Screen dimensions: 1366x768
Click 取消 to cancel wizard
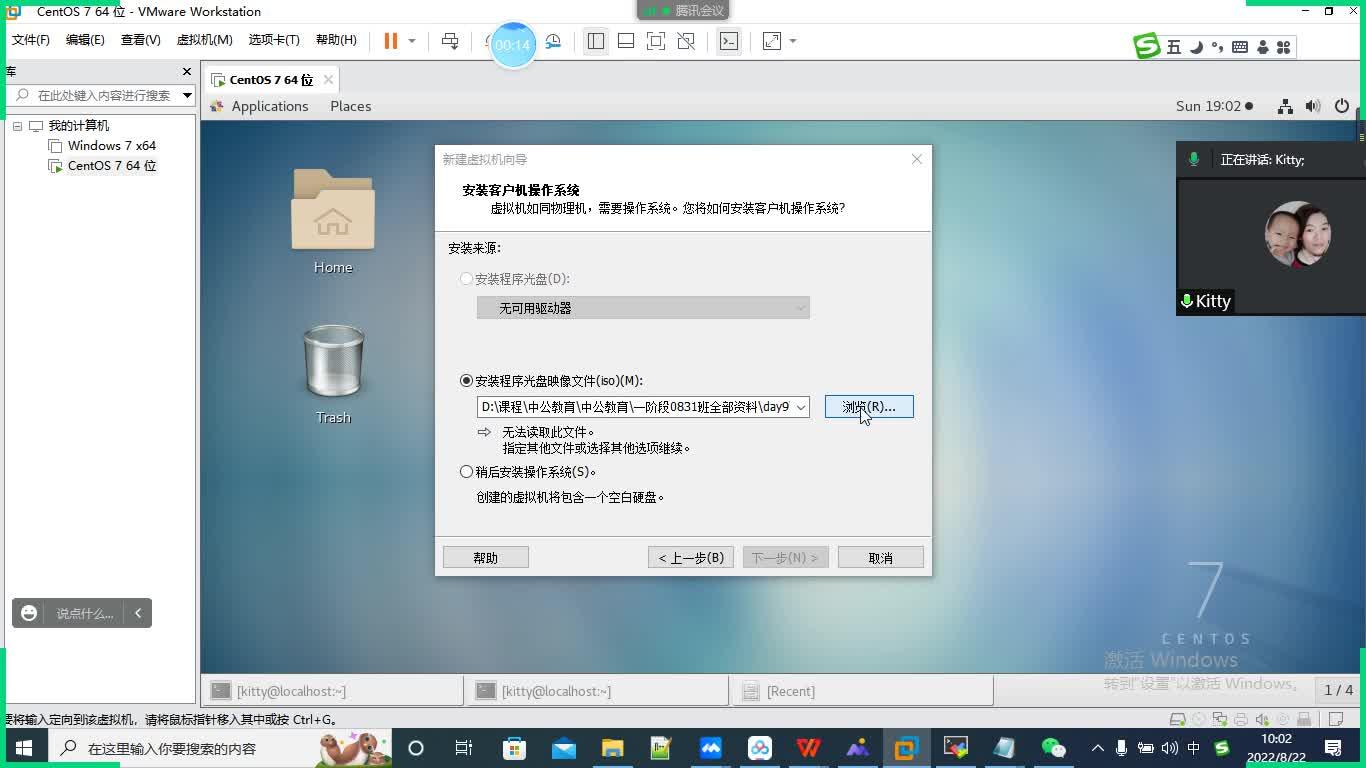(x=881, y=558)
